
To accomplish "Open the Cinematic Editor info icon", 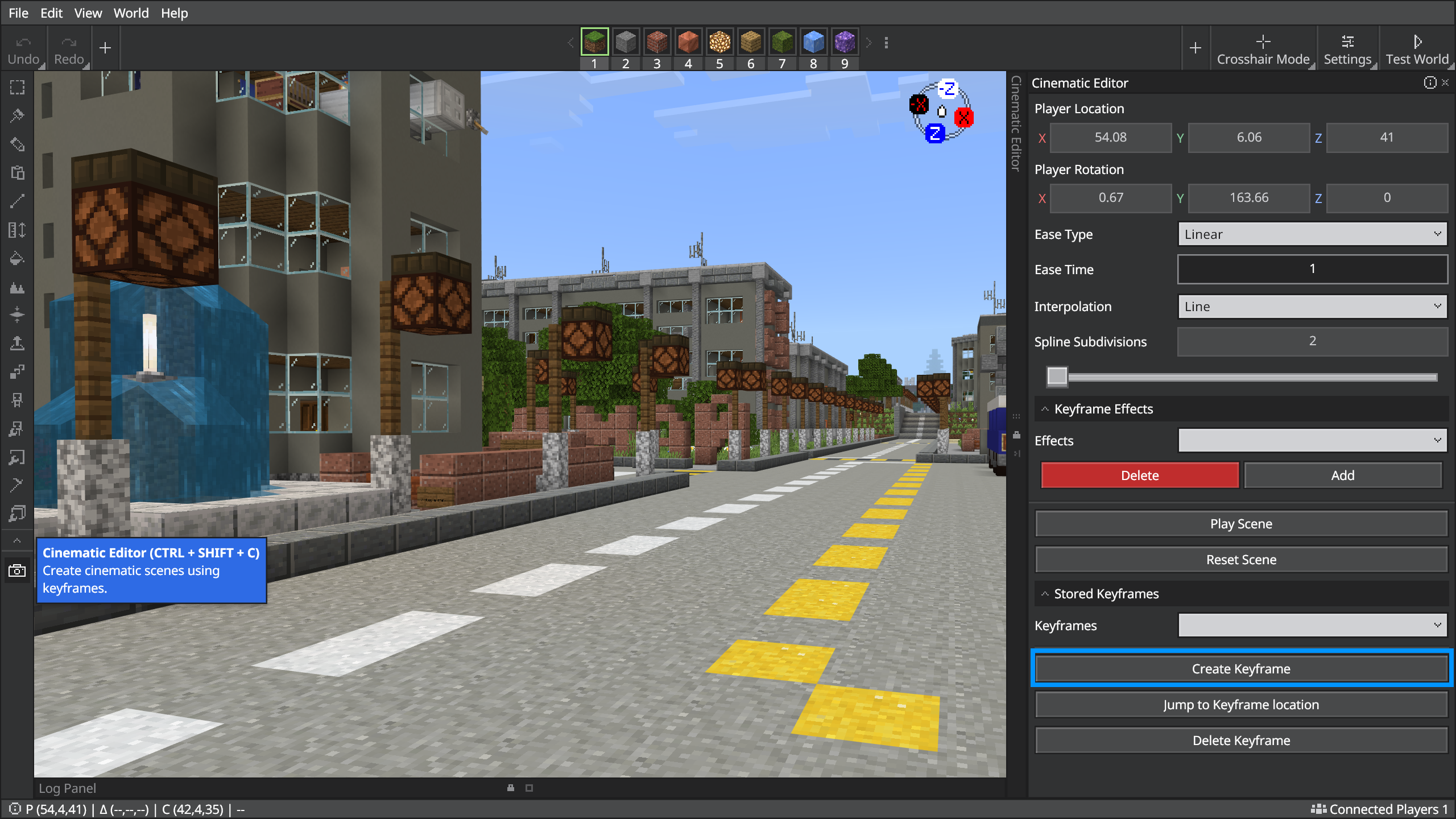I will (1429, 82).
